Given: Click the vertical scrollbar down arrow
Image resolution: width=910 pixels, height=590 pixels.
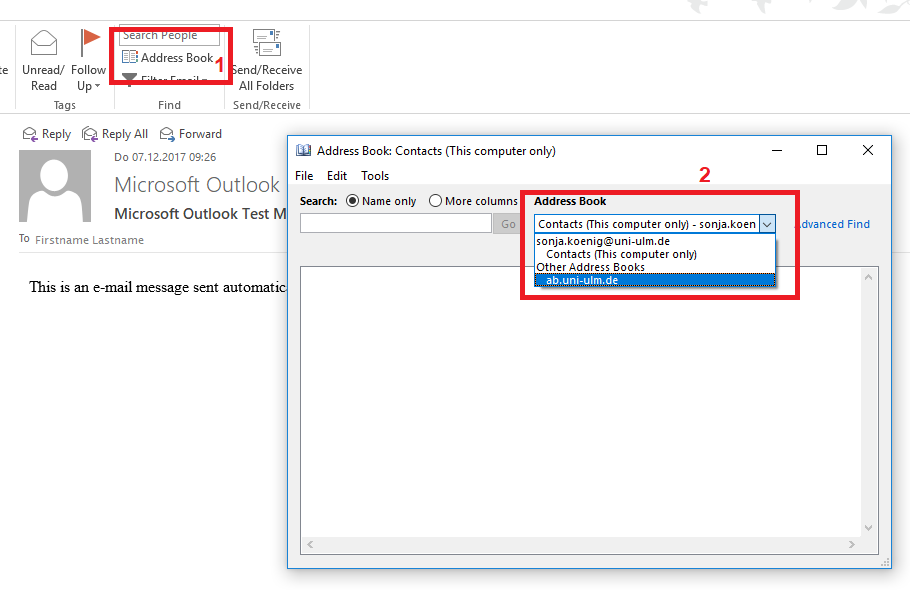Looking at the screenshot, I should (868, 527).
